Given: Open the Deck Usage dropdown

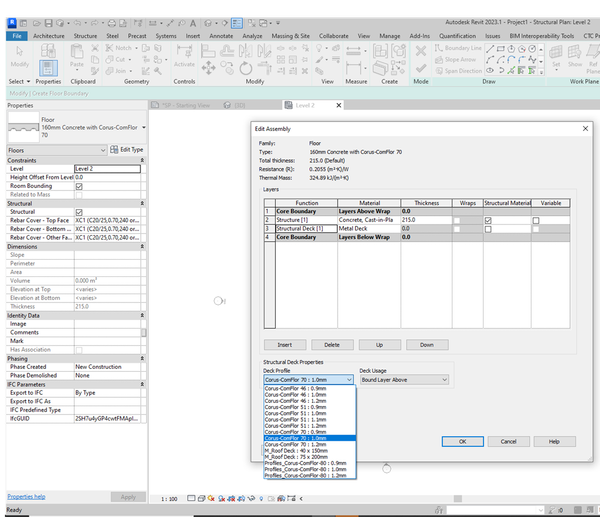Looking at the screenshot, I should pos(404,380).
